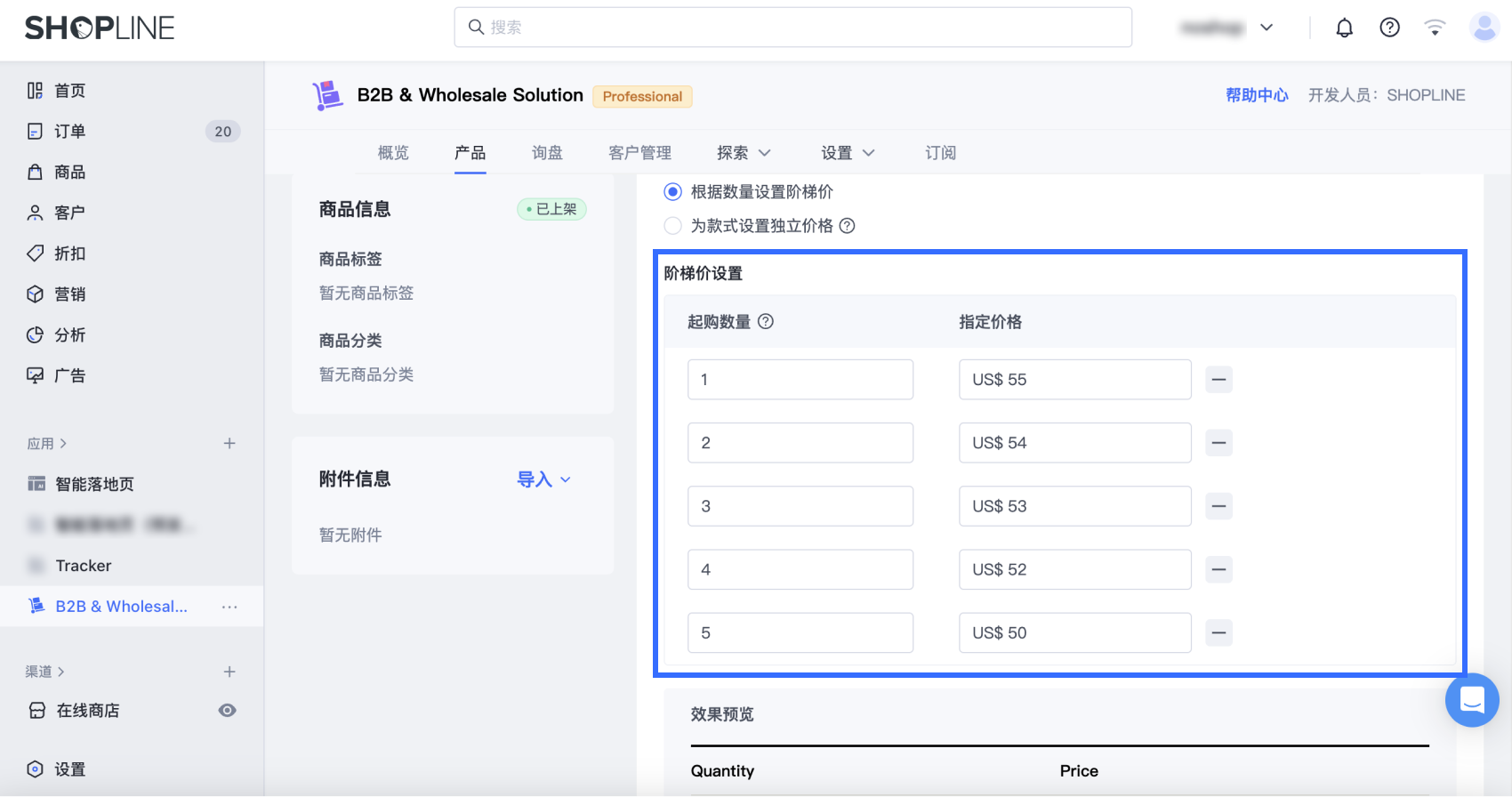1512x797 pixels.
Task: Remove the tier row priced US$ 53
Action: [1218, 506]
